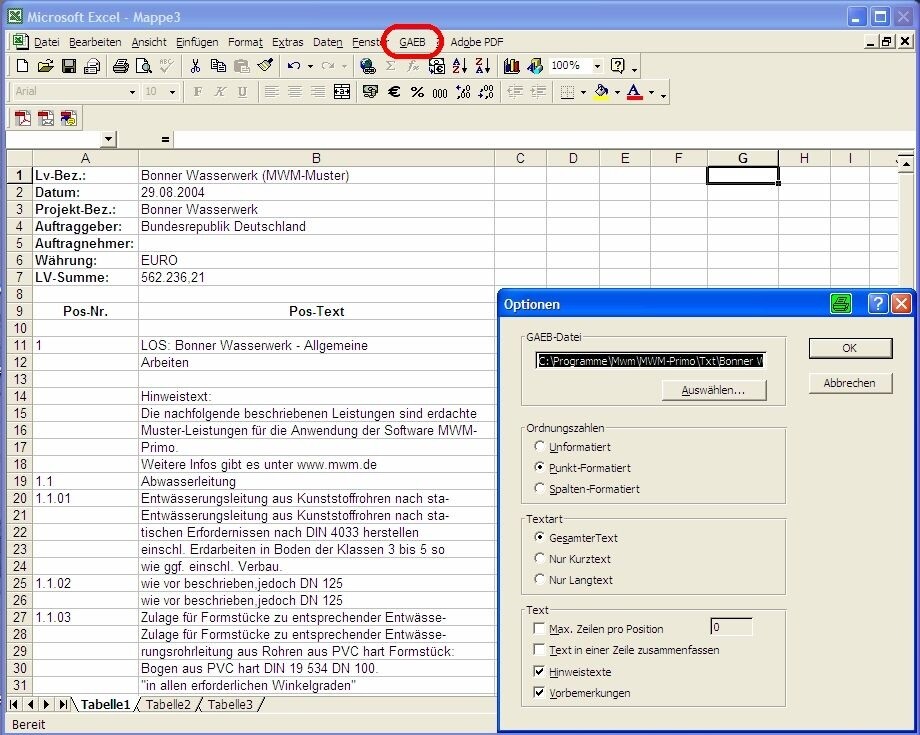Expand the font color dropdown arrow
The image size is (920, 735).
651,92
